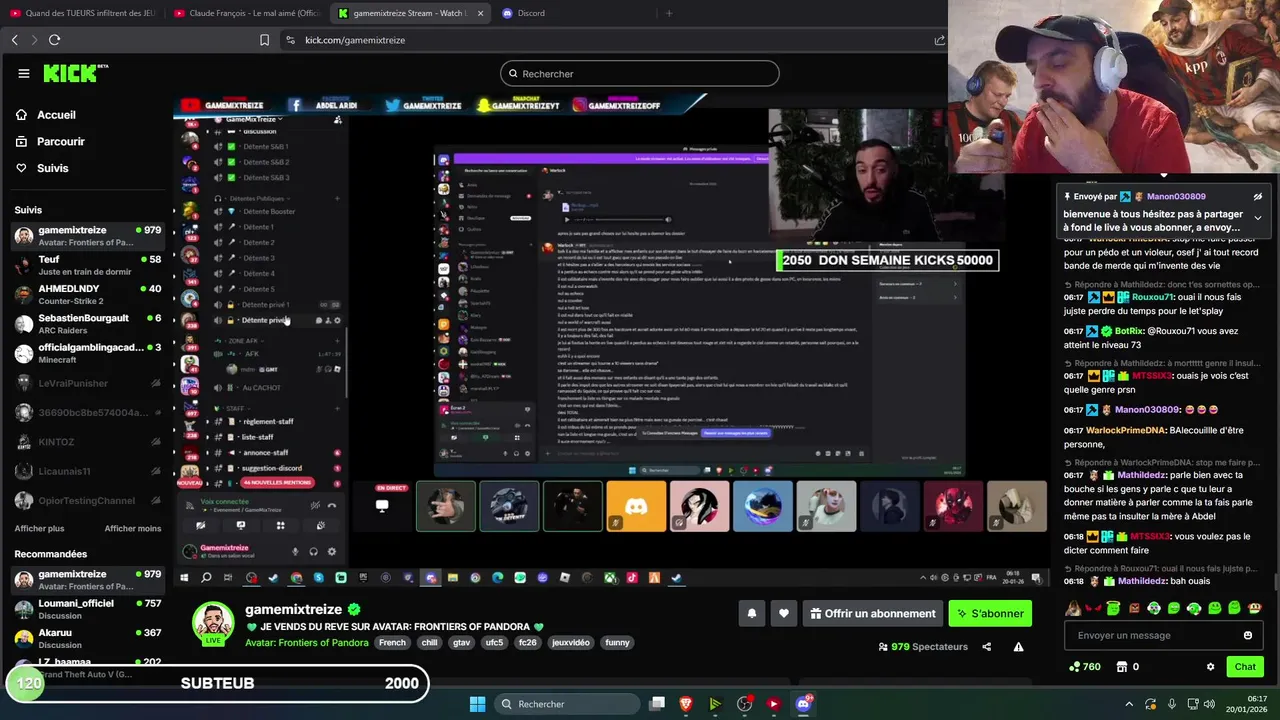Open SebastienBourgault channel in sidebar
The width and height of the screenshot is (1280, 720).
click(x=87, y=324)
